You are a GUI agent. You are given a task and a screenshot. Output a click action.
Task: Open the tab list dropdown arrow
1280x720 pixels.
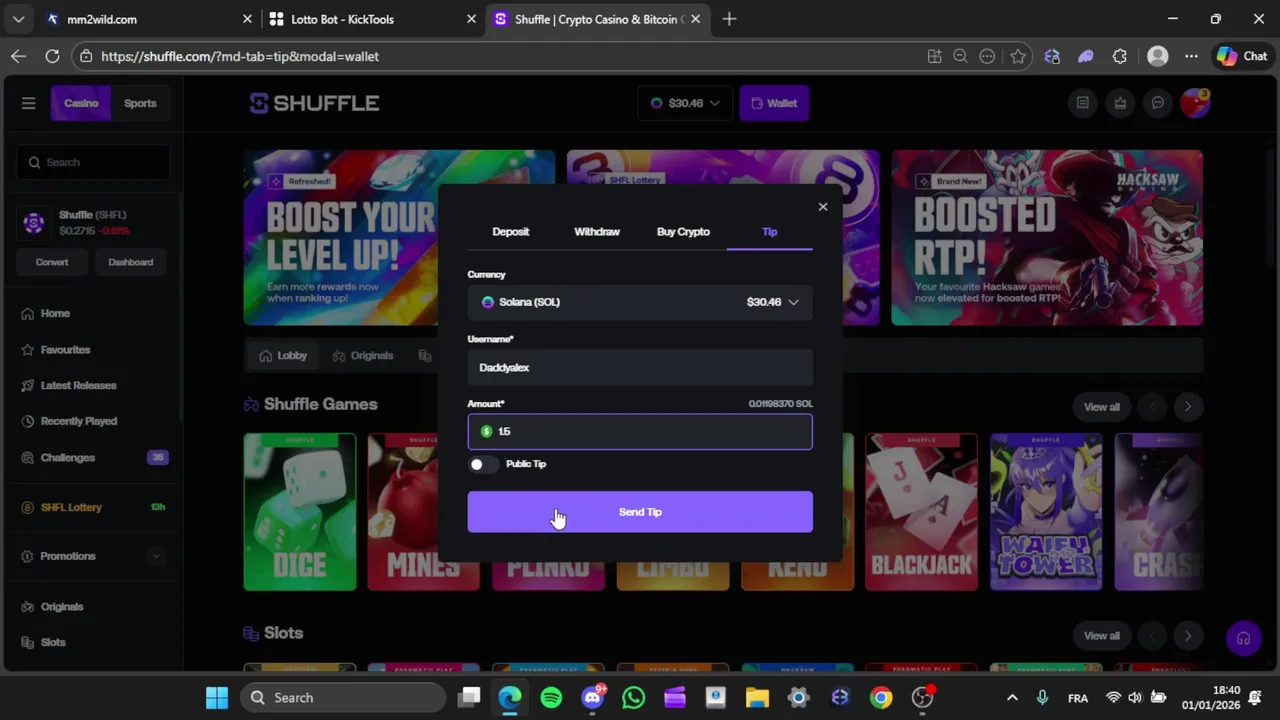click(18, 19)
